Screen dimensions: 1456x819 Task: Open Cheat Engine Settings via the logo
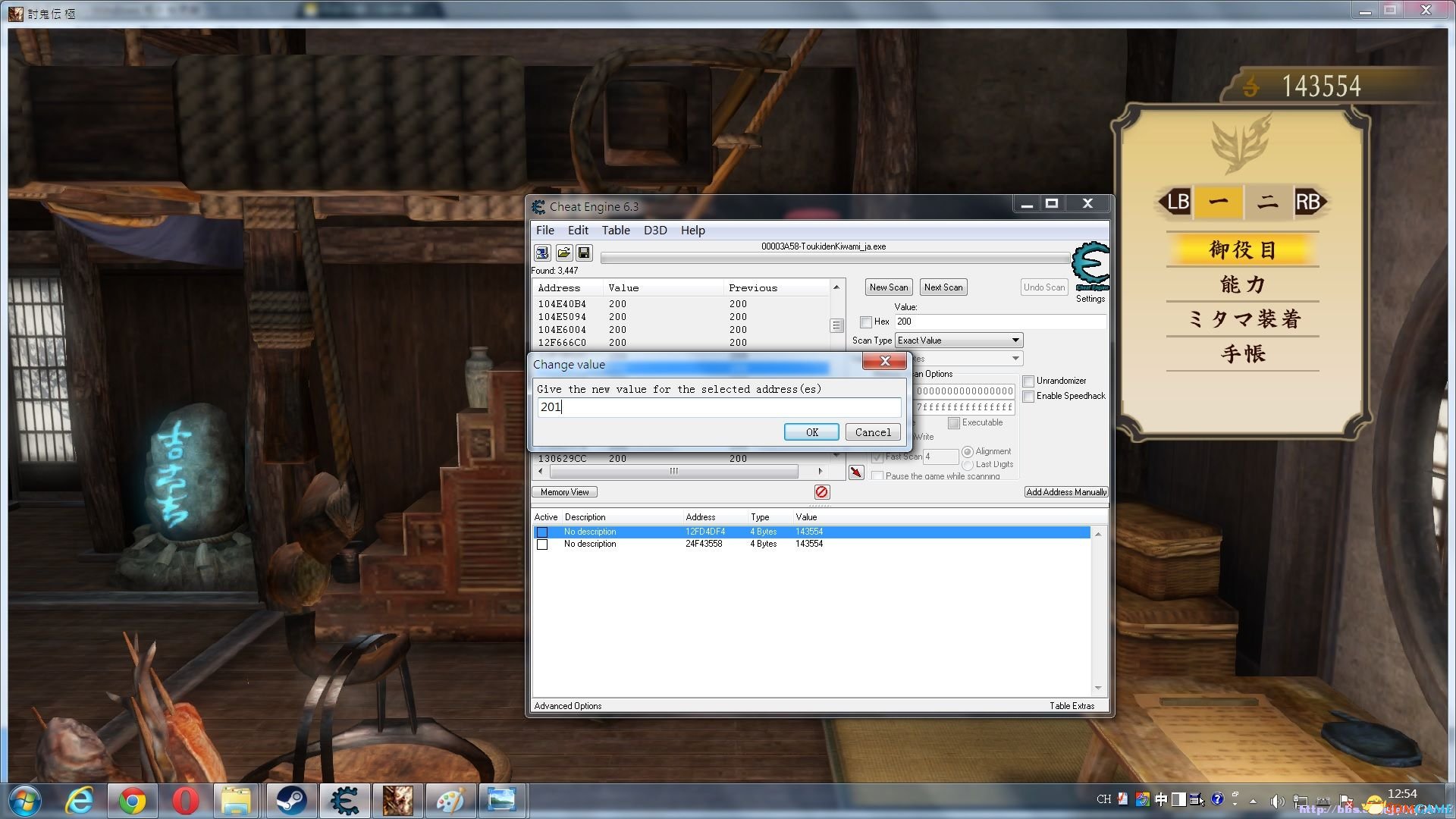(1090, 266)
